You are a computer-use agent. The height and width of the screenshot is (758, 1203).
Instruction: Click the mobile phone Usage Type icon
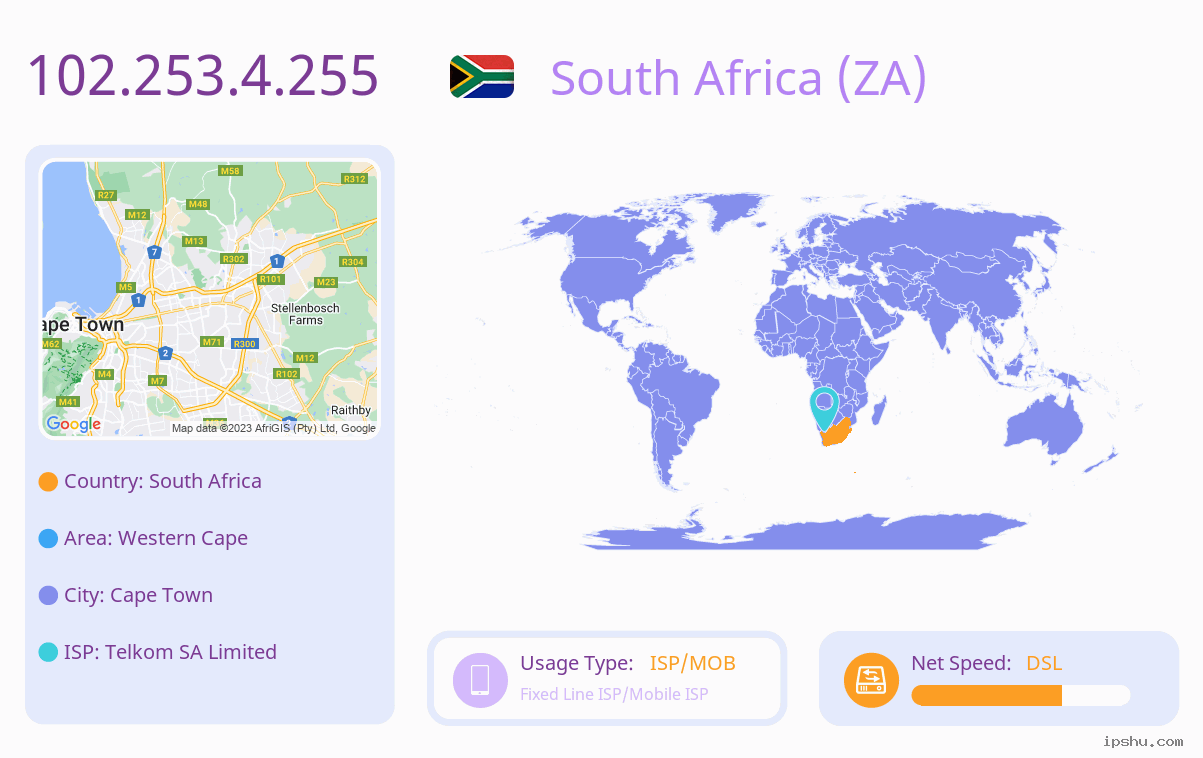click(480, 679)
